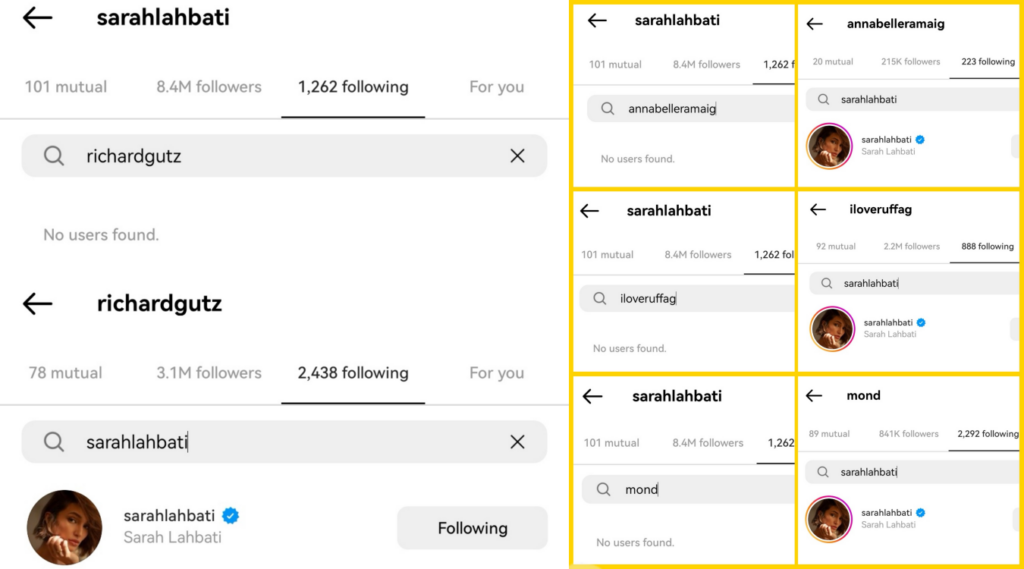Open sarahlahbati avatar under mond profile
The width and height of the screenshot is (1024, 569).
pos(829,519)
